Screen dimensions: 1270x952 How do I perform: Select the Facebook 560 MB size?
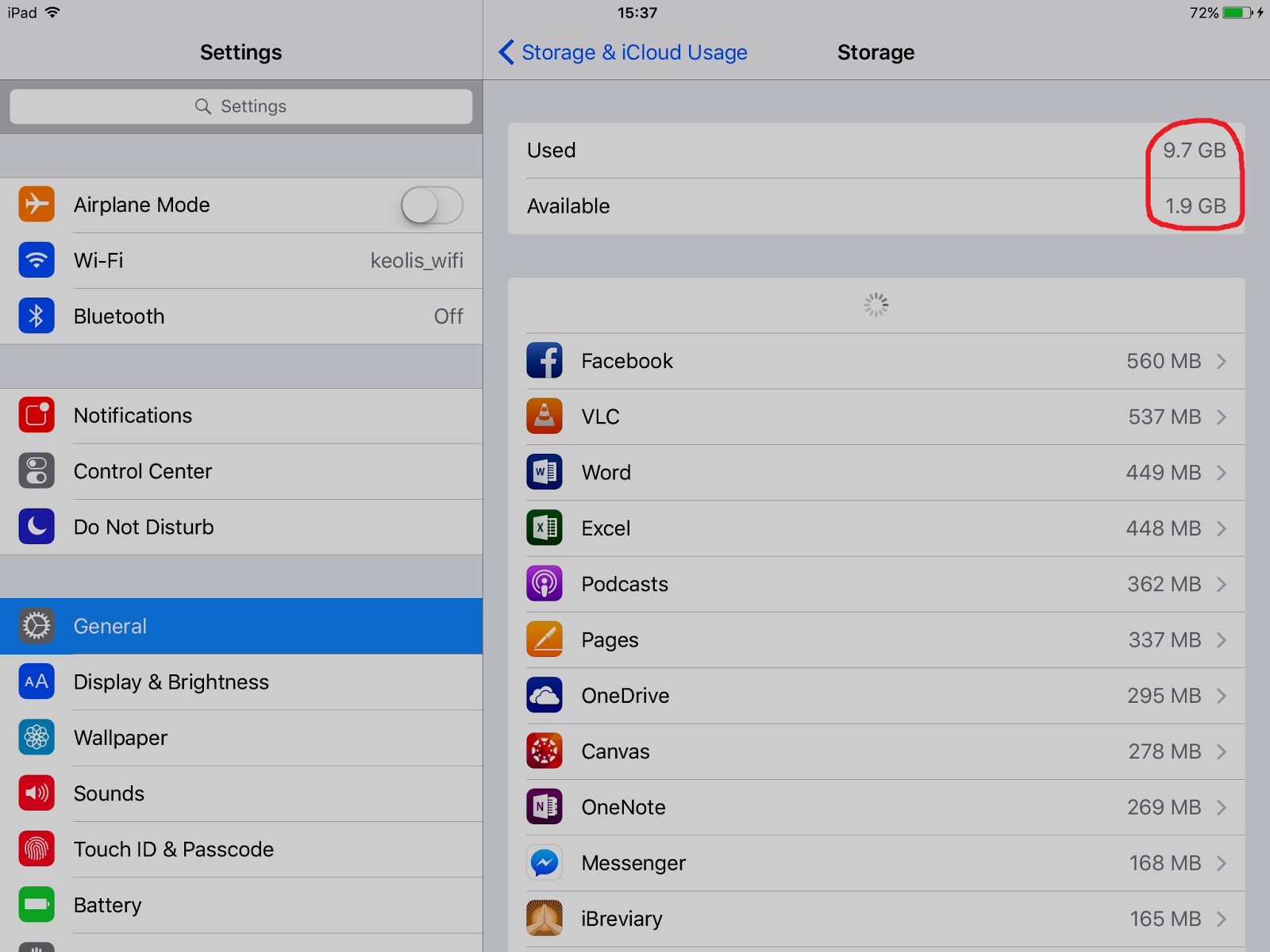click(x=1164, y=361)
